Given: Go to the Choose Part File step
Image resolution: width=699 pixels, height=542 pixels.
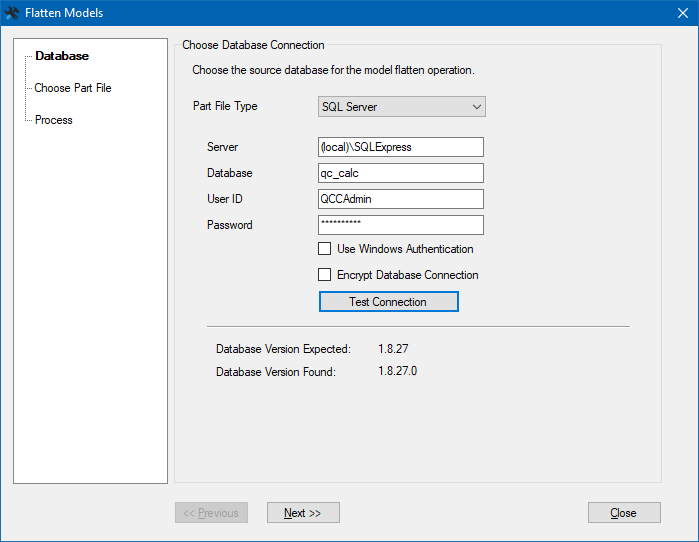Looking at the screenshot, I should (73, 88).
